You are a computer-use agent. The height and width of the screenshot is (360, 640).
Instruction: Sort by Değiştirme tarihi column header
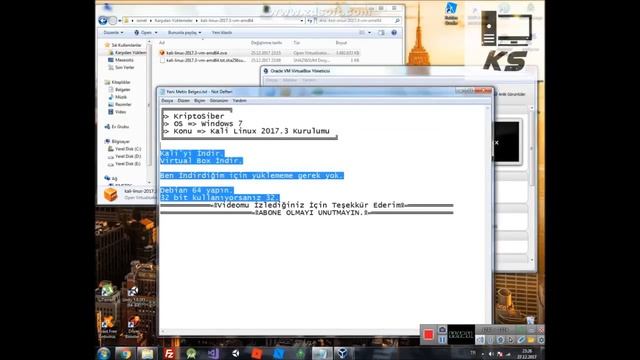pyautogui.click(x=266, y=42)
